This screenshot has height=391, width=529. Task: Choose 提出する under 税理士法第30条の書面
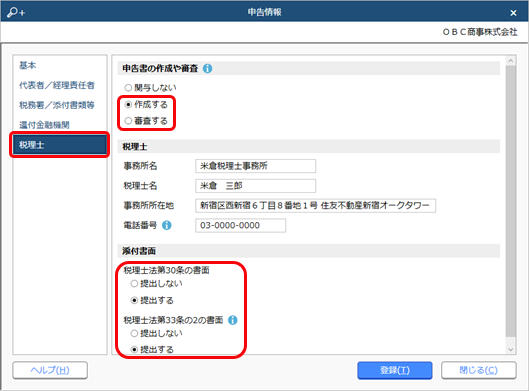click(x=152, y=300)
